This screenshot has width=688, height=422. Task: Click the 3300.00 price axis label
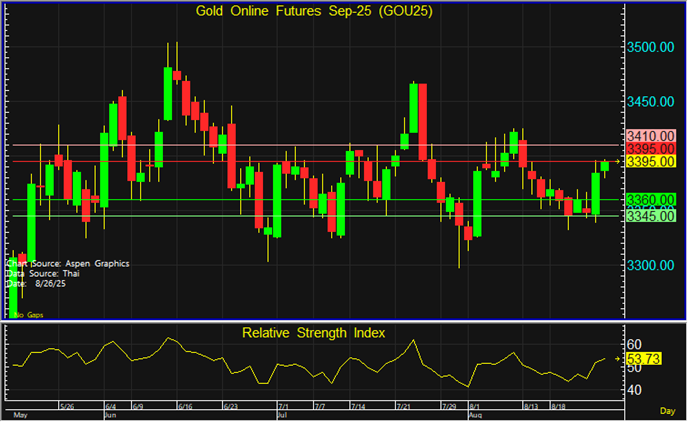[651, 266]
